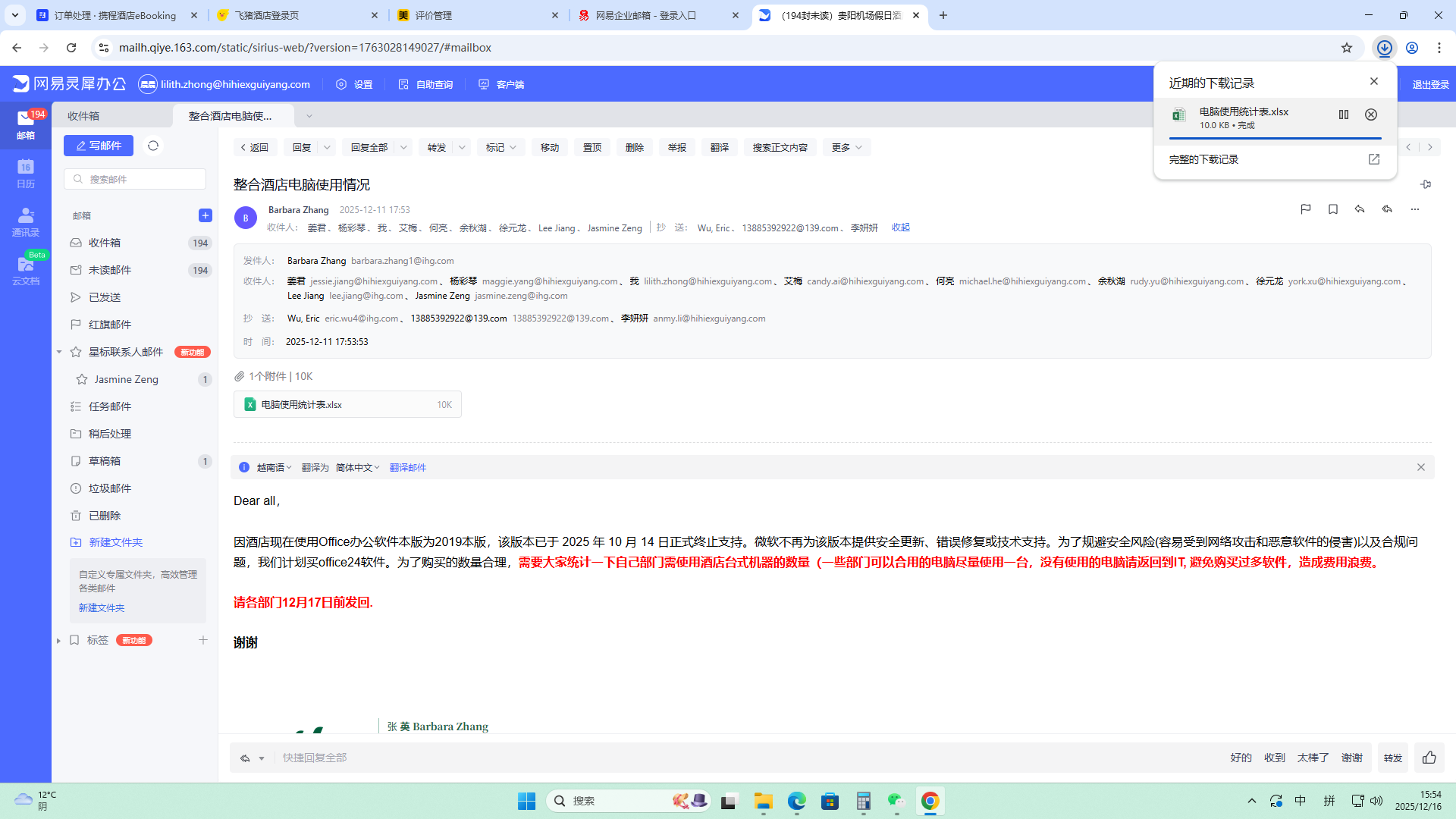Open the 已发送 folder
Viewport: 1456px width, 819px height.
[105, 297]
